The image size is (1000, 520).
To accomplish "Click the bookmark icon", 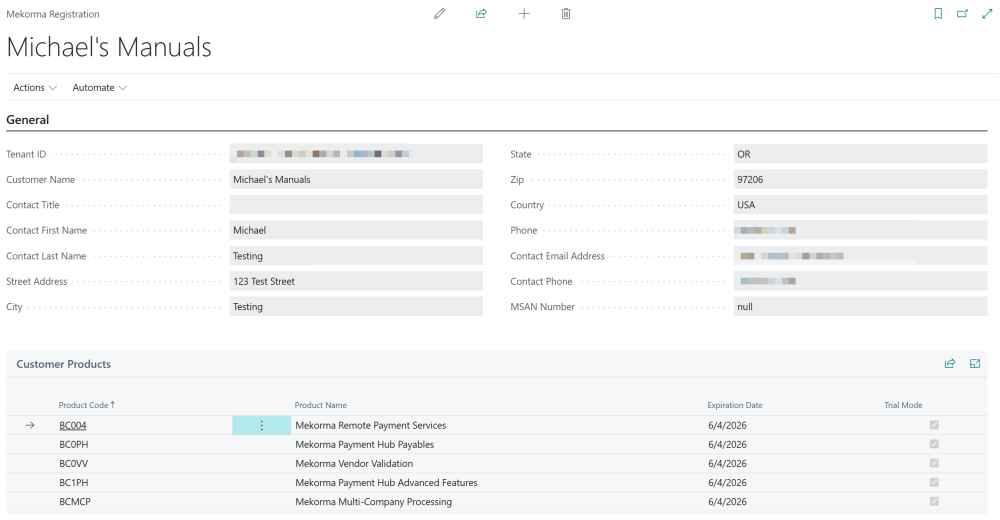I will (x=938, y=13).
